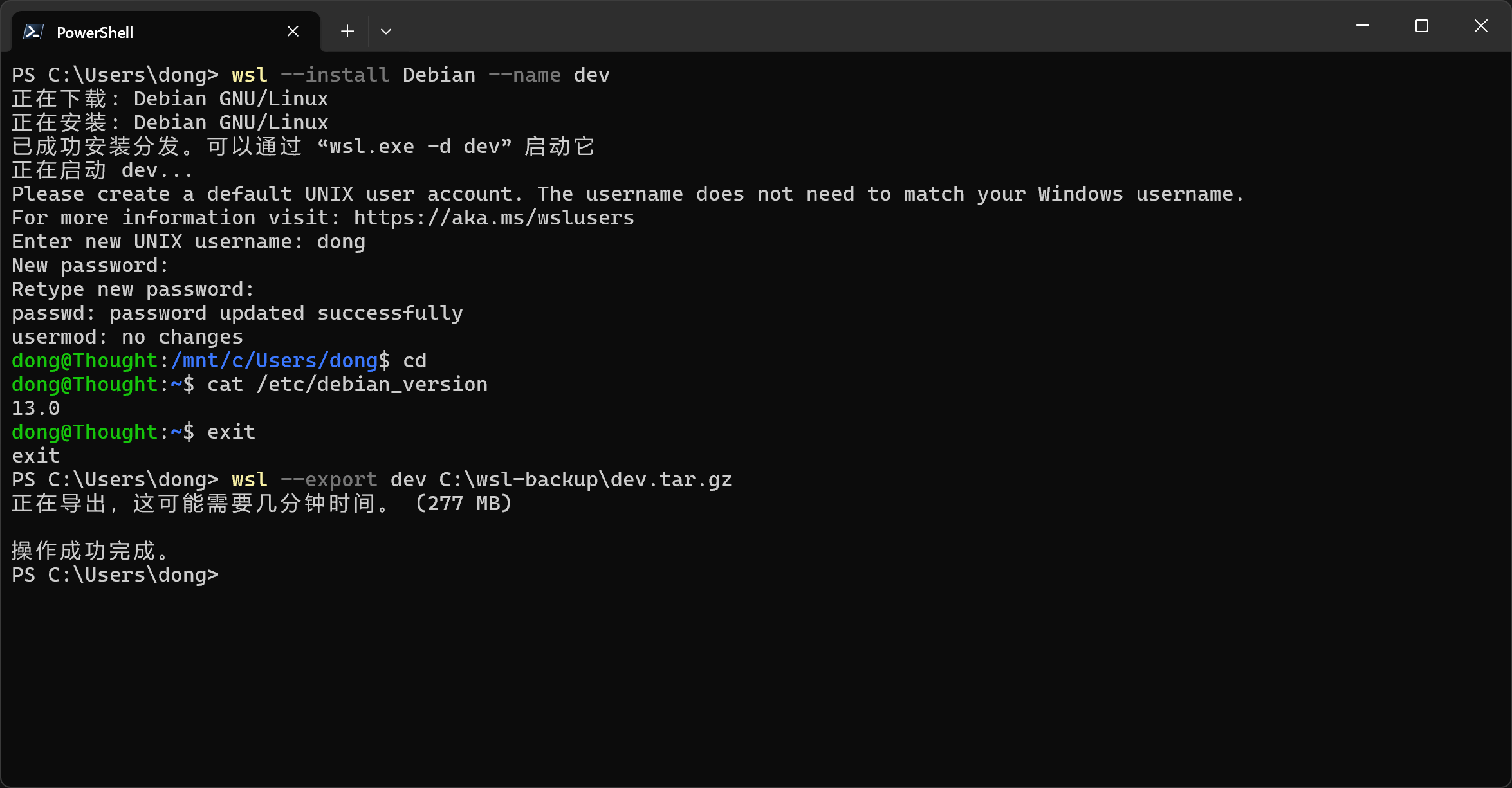Click the 277 MB export size text
This screenshot has width=1512, height=788.
(x=462, y=503)
